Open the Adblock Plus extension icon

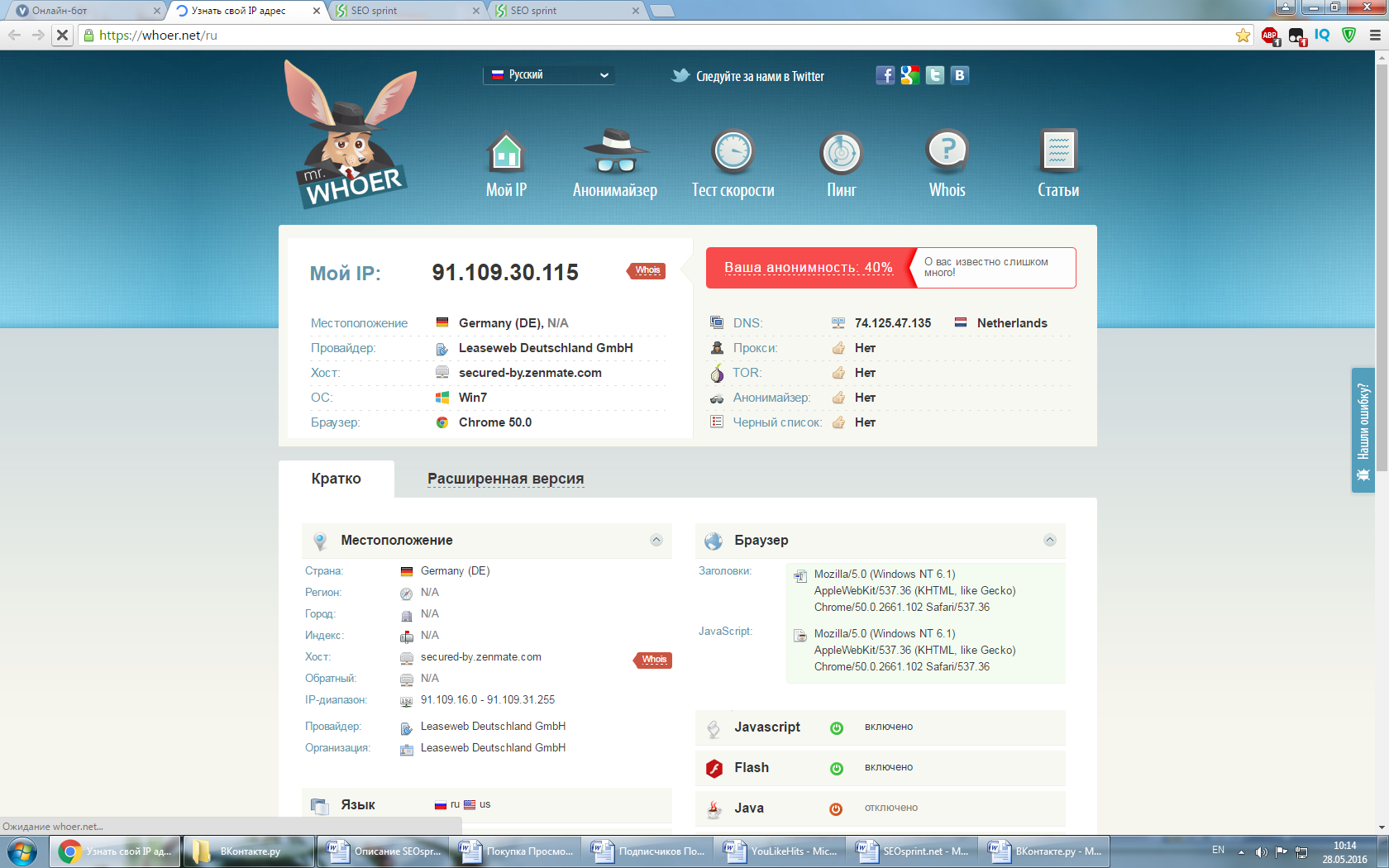coord(1270,35)
